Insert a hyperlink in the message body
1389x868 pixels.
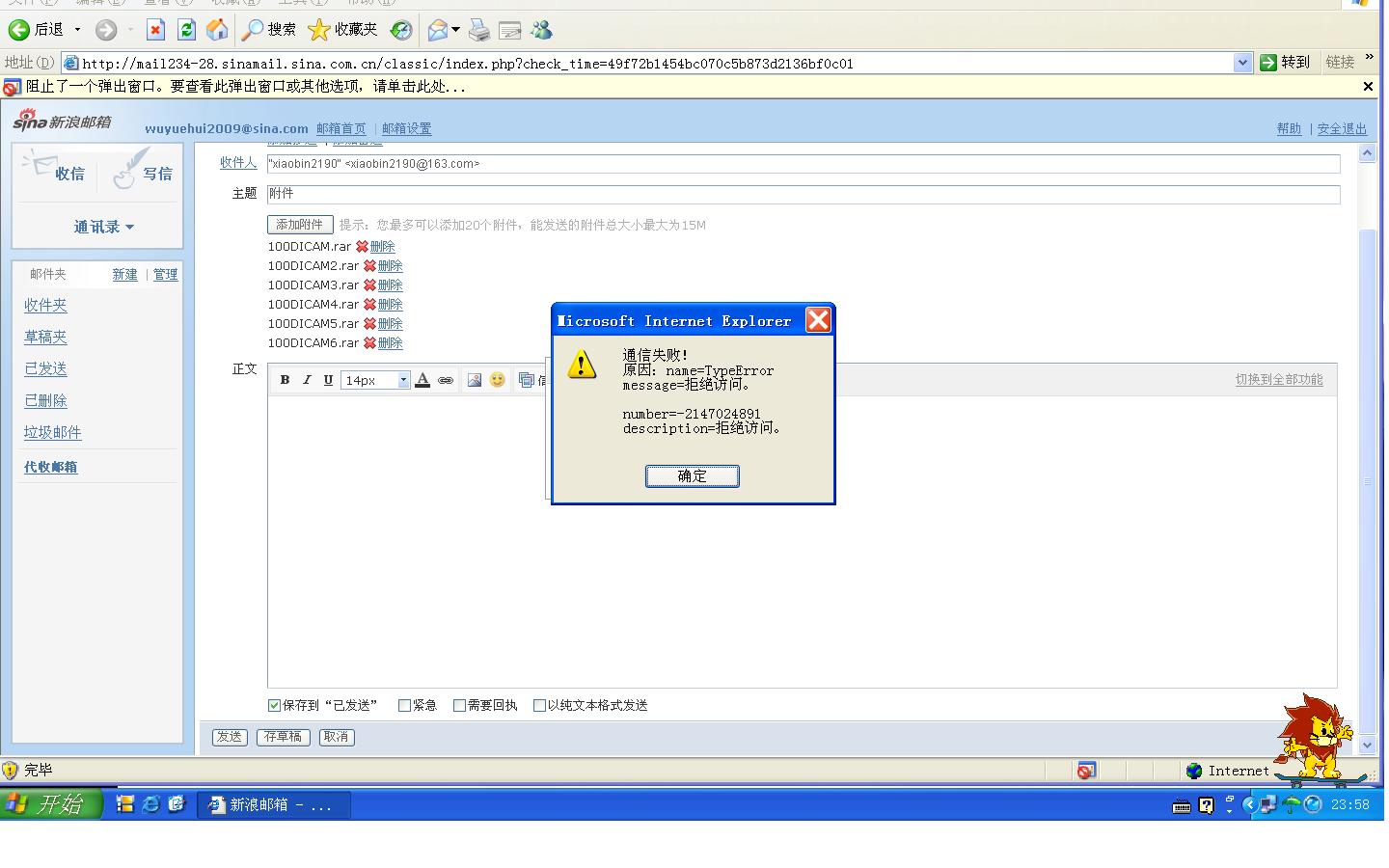446,380
